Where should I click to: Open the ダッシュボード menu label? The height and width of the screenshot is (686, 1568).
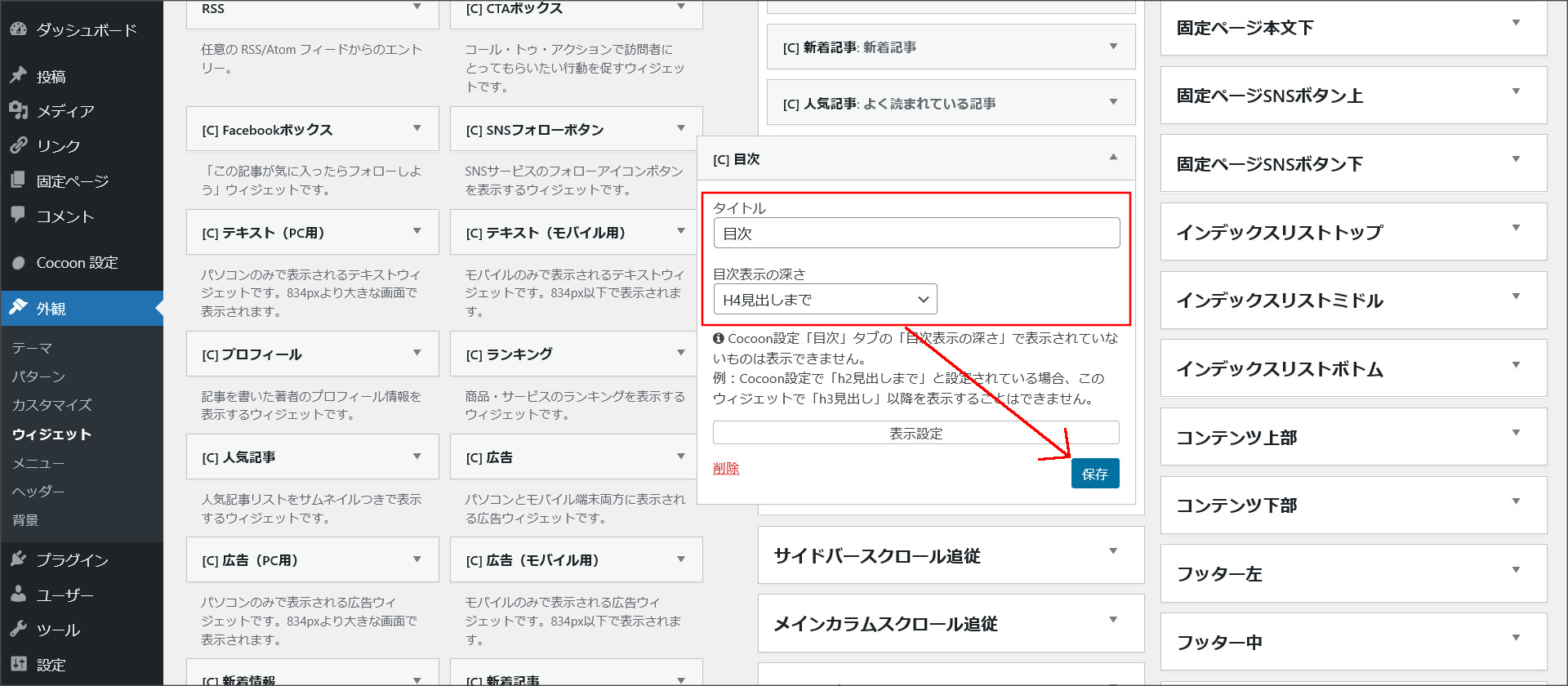[x=87, y=30]
